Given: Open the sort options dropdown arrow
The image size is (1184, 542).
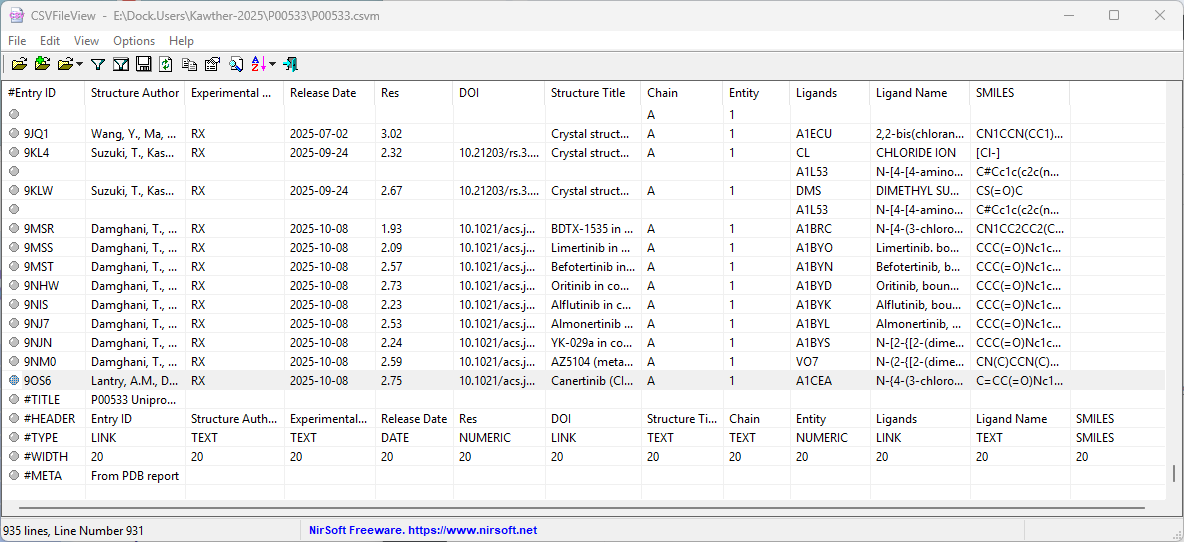Looking at the screenshot, I should pos(272,65).
